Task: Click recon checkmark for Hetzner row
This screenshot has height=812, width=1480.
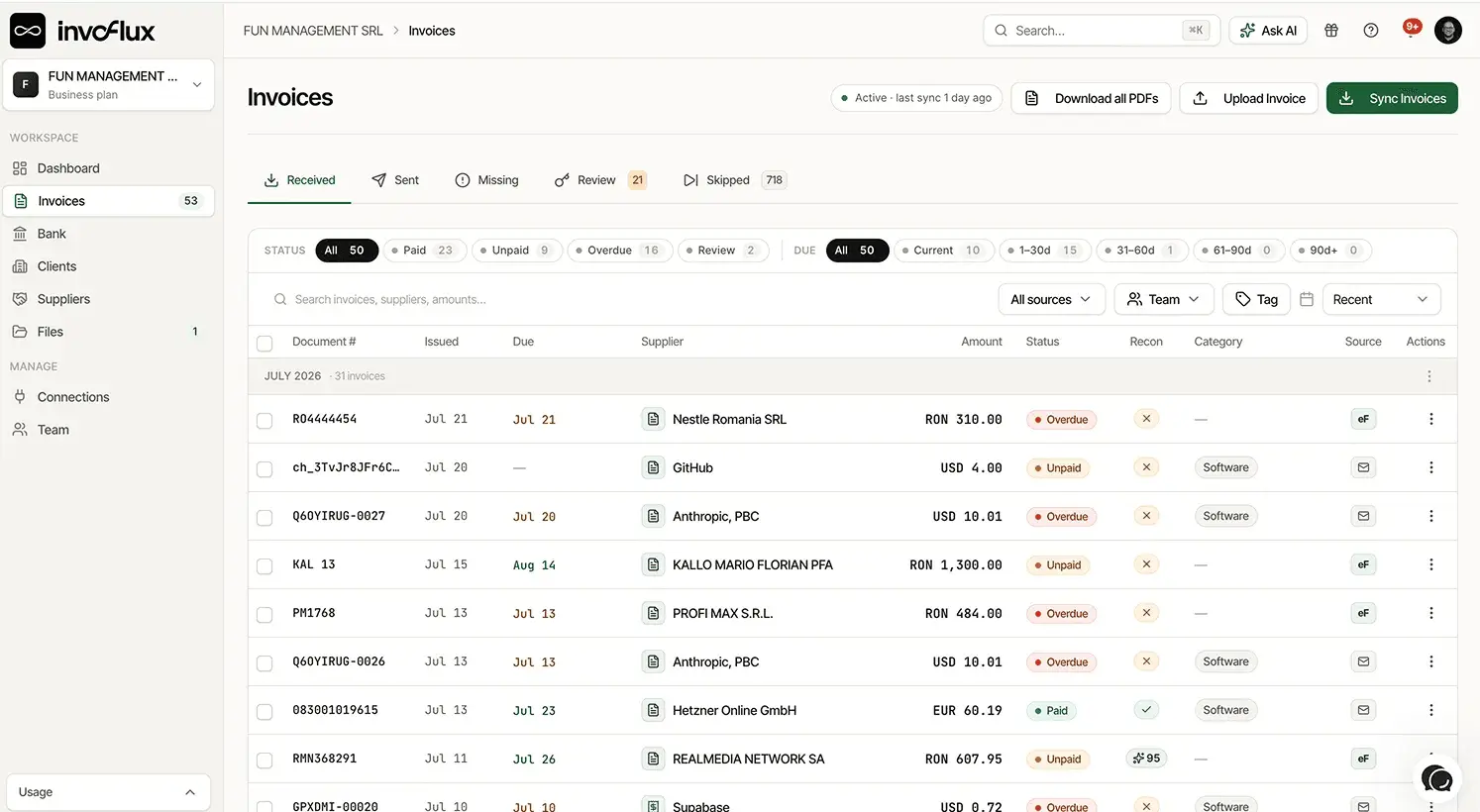Action: pos(1146,710)
